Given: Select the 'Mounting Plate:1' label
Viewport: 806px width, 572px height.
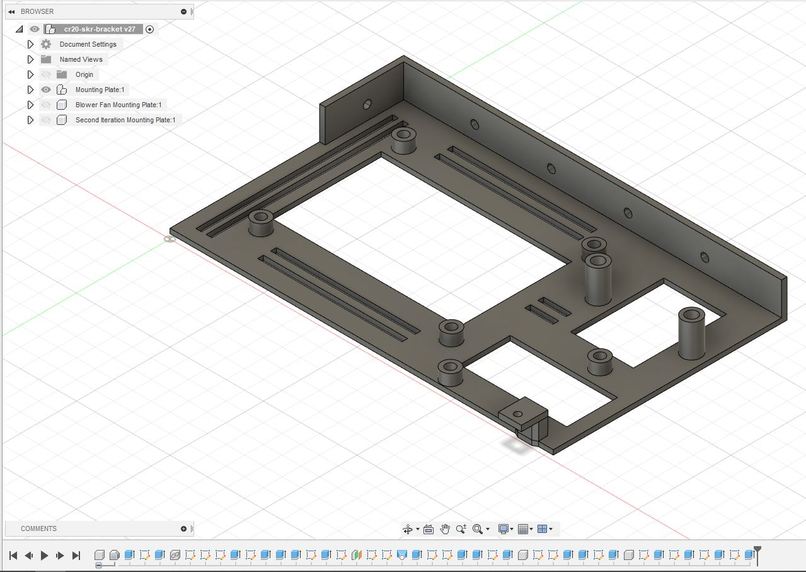Looking at the screenshot, I should [x=100, y=89].
